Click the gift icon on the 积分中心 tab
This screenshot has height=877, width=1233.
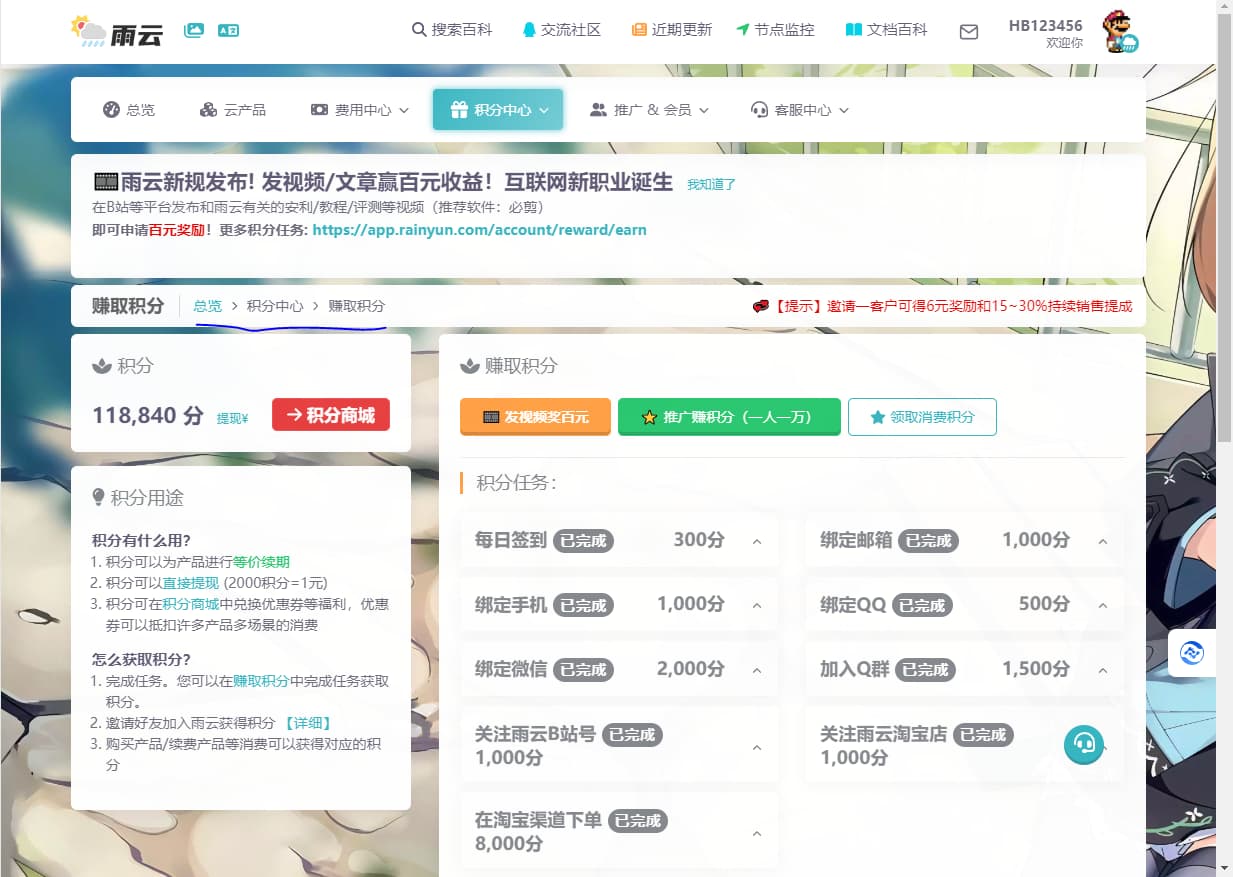pos(459,110)
